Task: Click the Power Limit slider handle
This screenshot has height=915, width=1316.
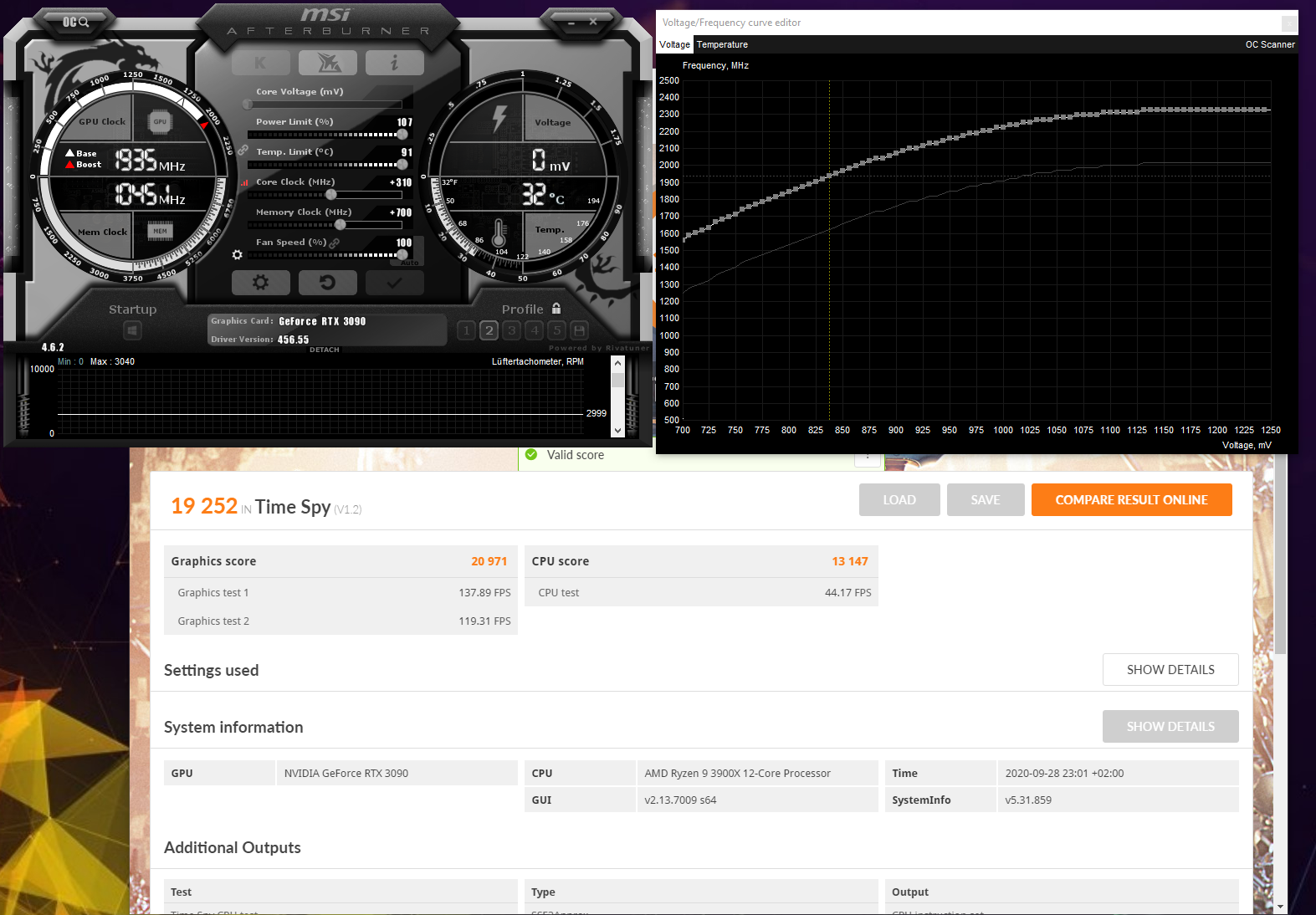Action: [402, 135]
